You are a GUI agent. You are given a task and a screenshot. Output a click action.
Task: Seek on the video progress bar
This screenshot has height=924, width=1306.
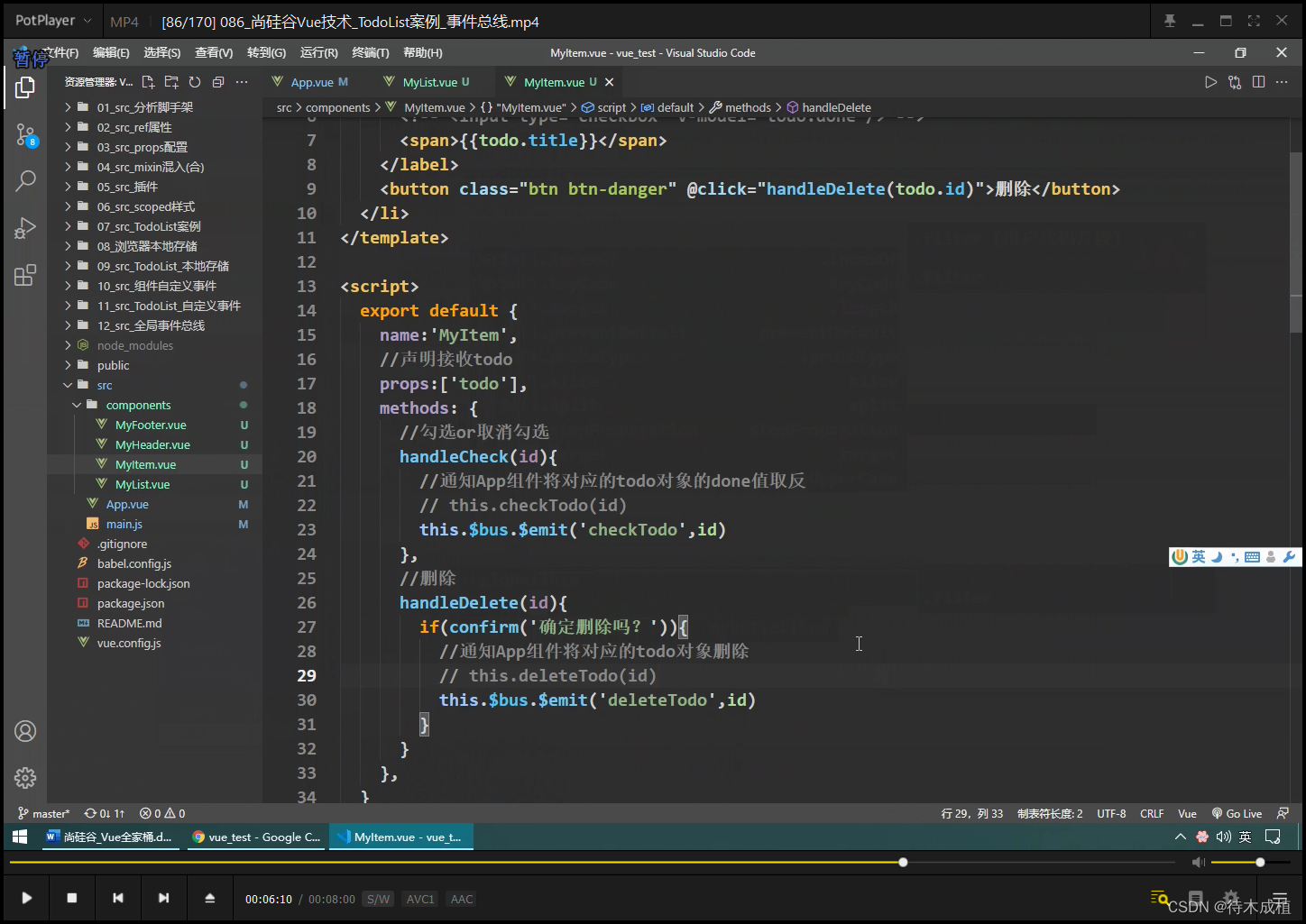tap(592, 863)
